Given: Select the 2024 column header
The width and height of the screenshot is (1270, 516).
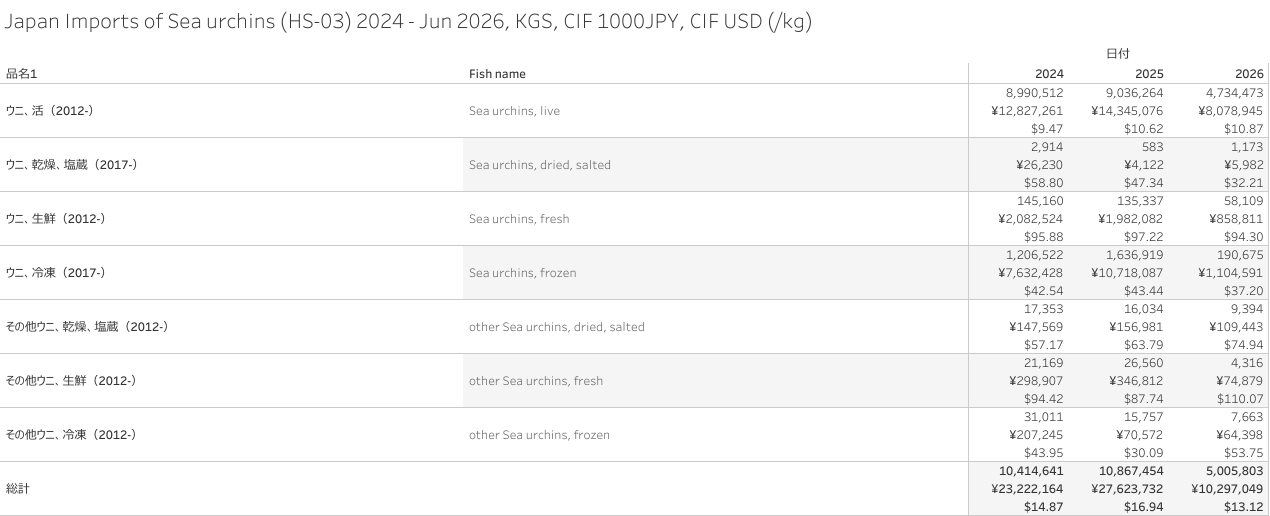Looking at the screenshot, I should point(1049,74).
